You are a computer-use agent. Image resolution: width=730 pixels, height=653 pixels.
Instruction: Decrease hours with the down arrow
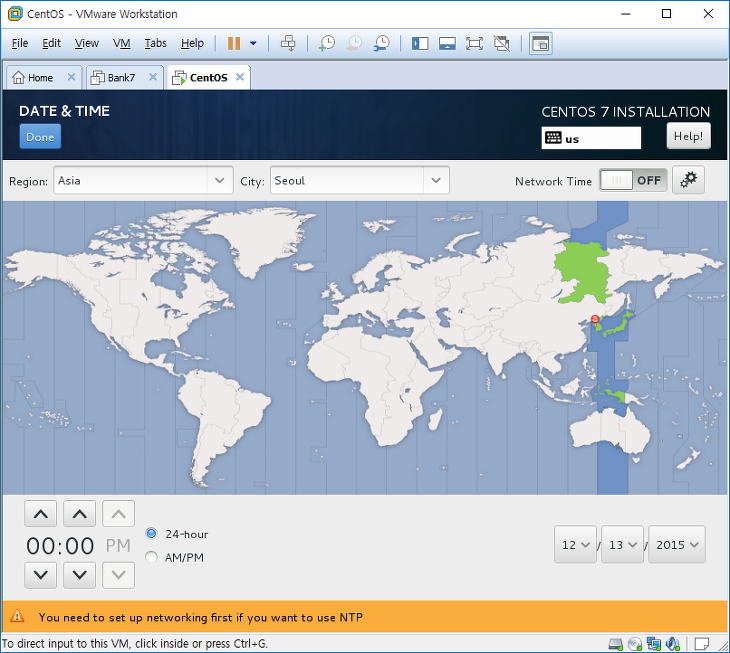click(x=41, y=575)
